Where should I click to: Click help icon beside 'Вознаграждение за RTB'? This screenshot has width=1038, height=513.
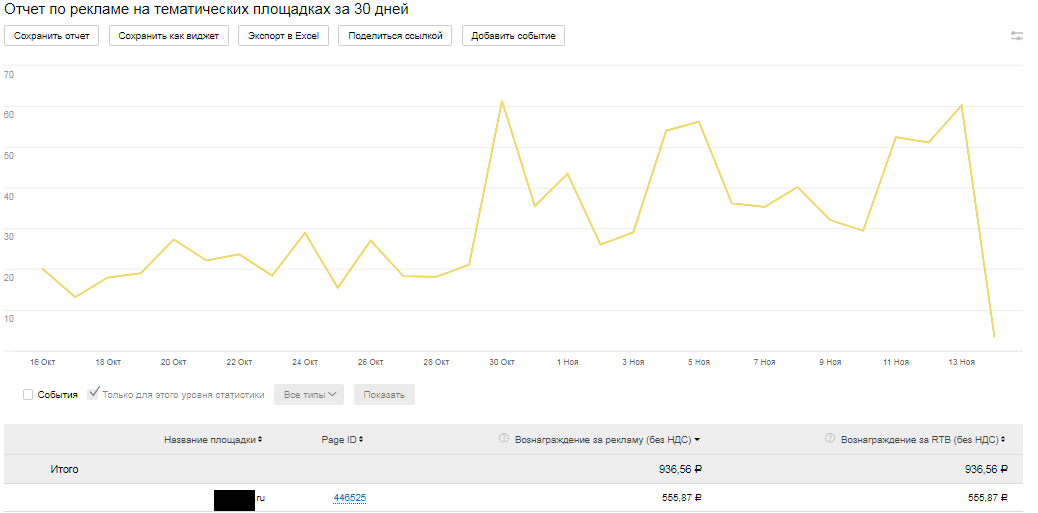click(x=830, y=438)
